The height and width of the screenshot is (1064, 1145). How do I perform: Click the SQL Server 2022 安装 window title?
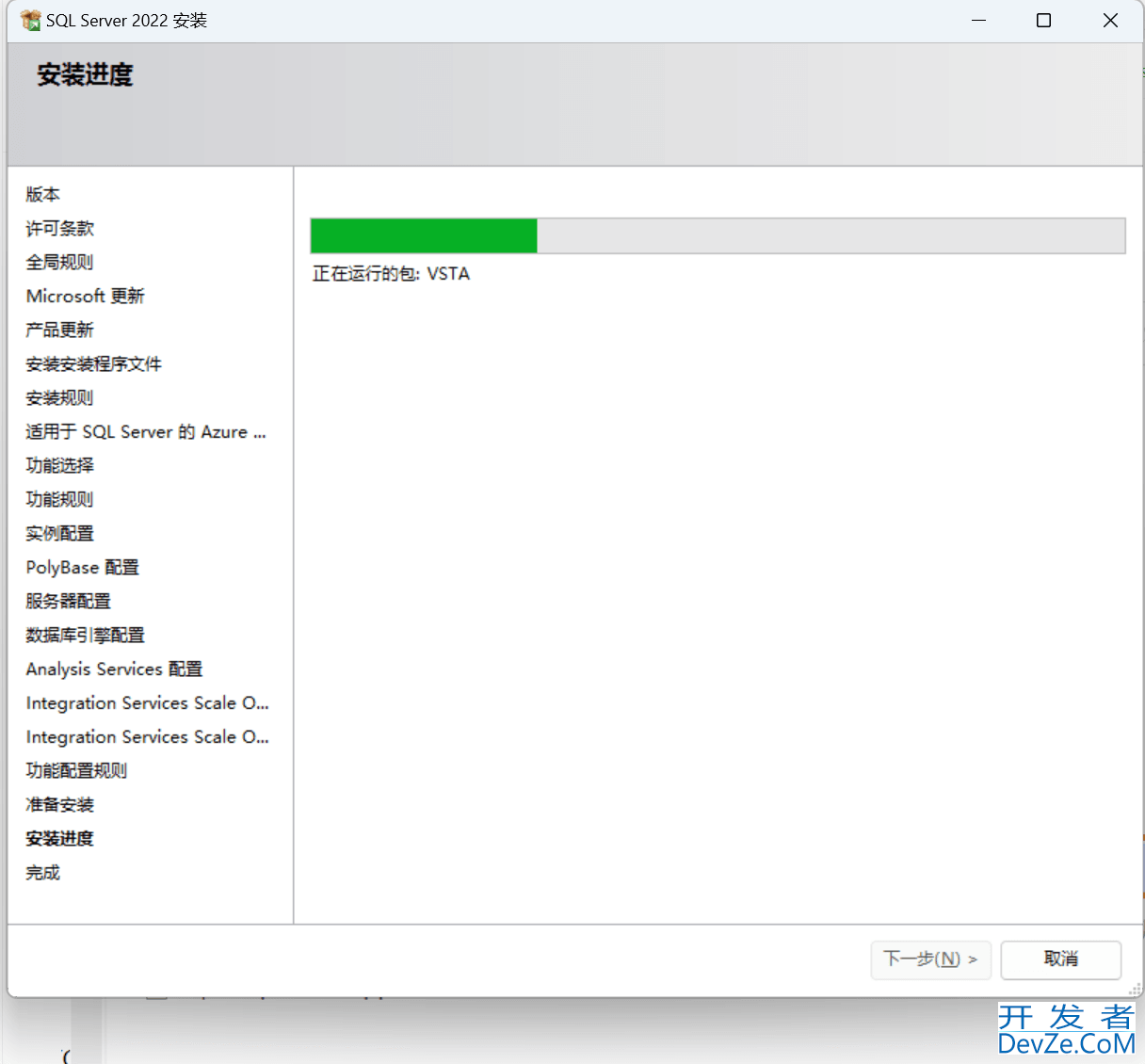[127, 21]
